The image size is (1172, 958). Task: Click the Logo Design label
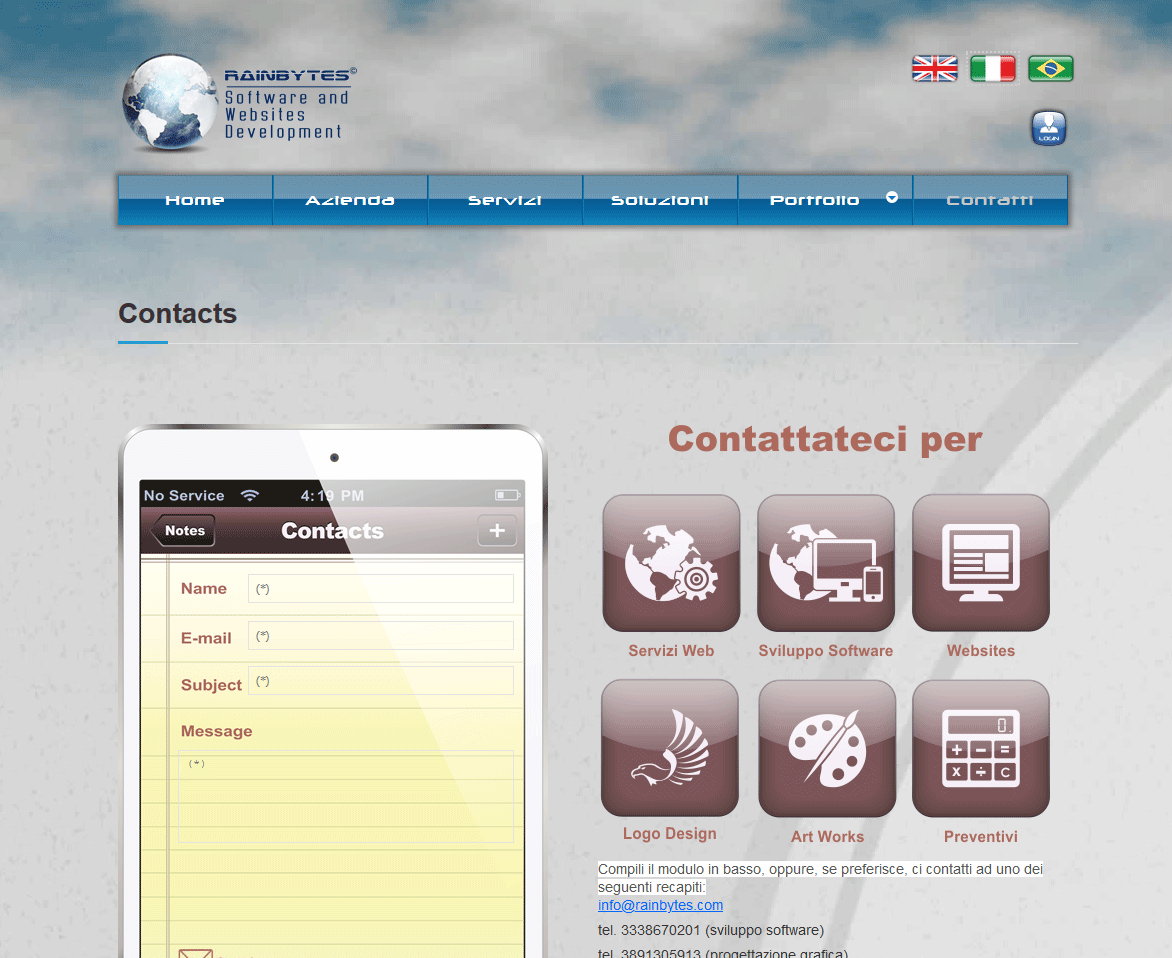670,834
